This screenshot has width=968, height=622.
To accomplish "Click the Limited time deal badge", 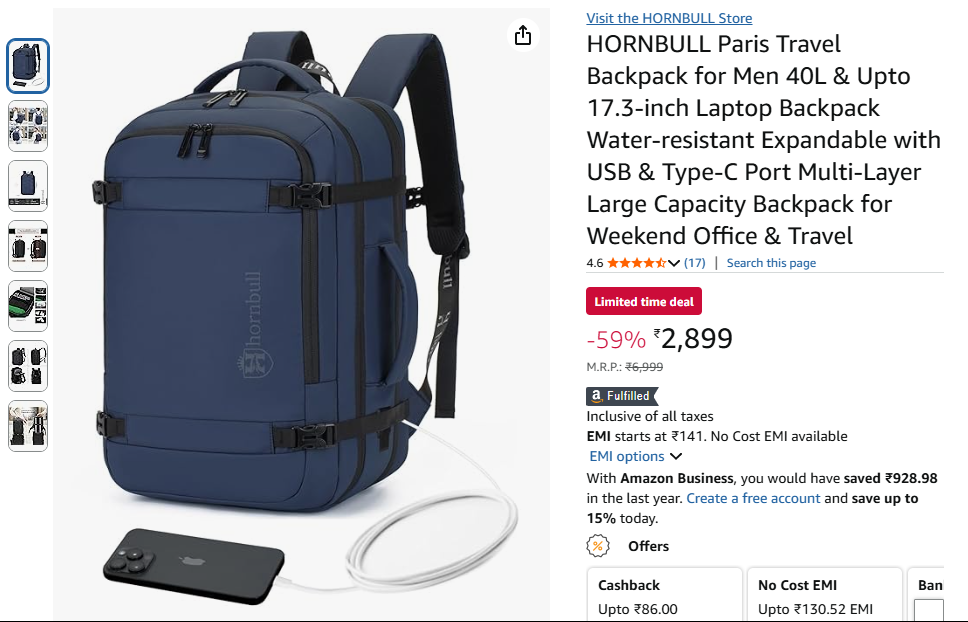I will click(644, 301).
